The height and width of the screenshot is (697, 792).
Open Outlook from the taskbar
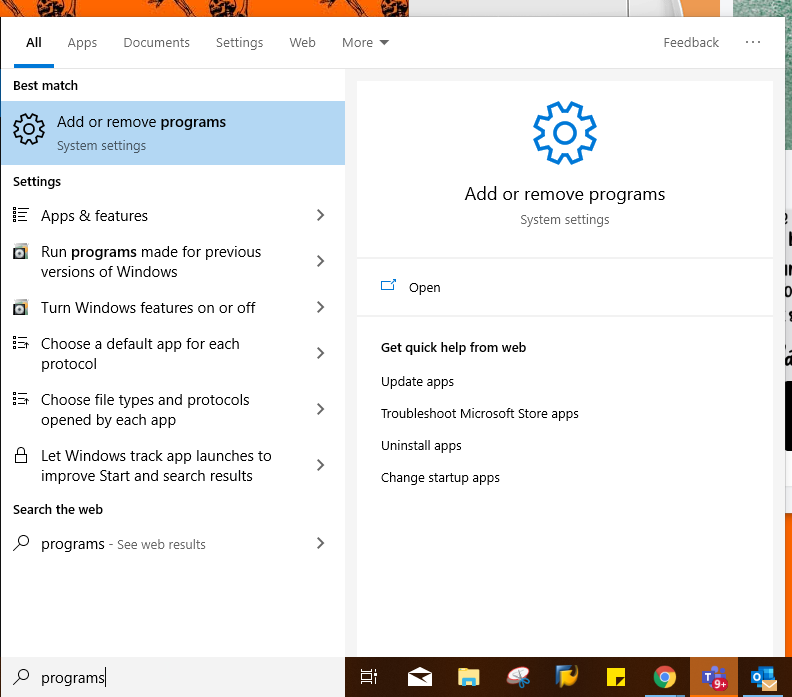(764, 677)
